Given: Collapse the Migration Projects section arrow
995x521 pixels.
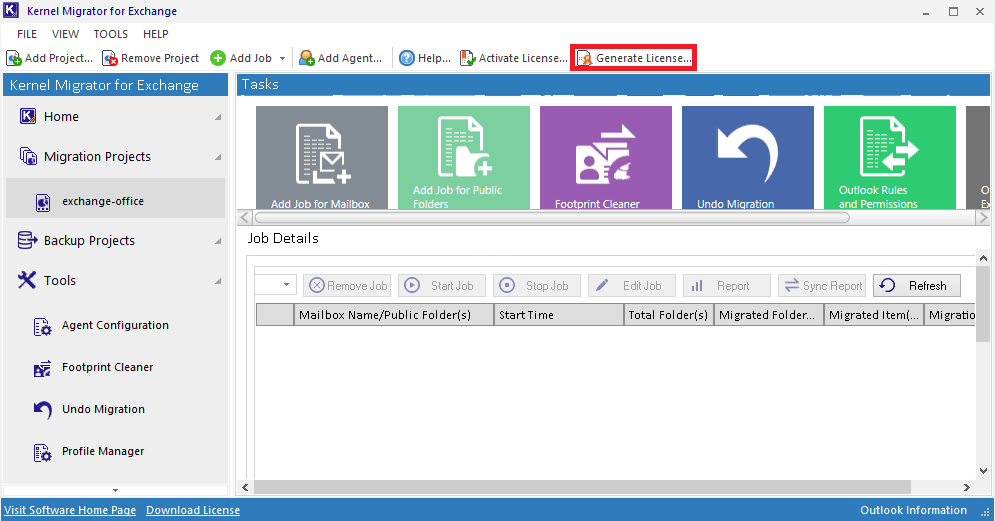Looking at the screenshot, I should coord(218,157).
